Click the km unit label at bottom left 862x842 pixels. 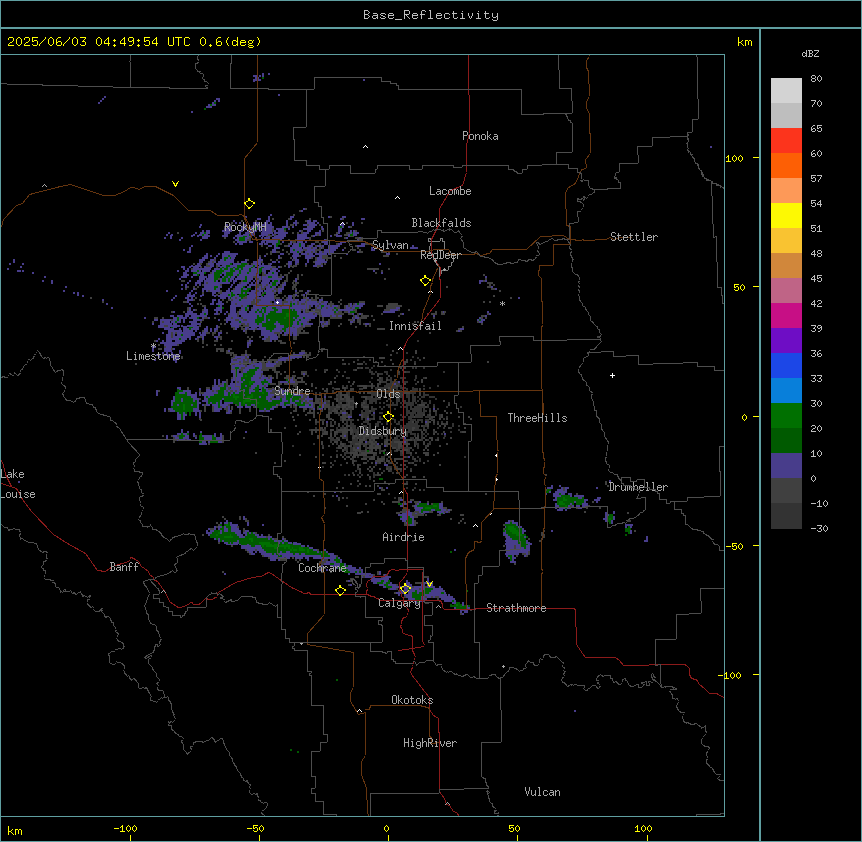15,830
